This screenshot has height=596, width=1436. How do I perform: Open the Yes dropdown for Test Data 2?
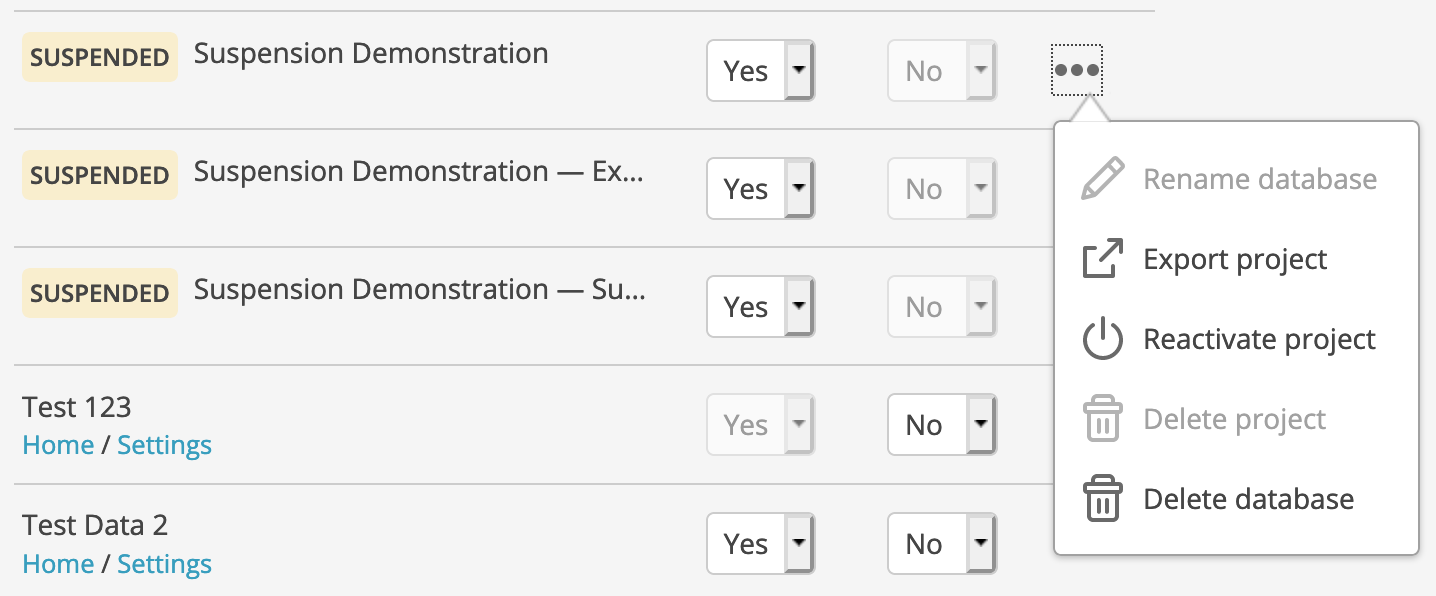pos(760,543)
